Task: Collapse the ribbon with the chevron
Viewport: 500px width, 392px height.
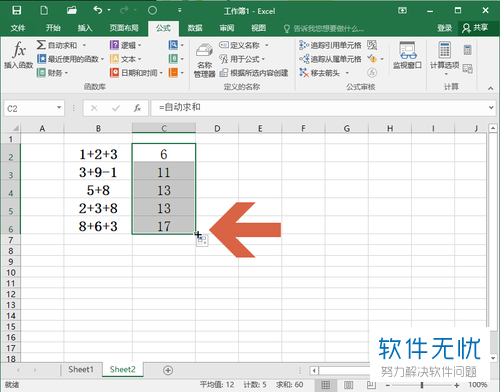Action: (x=490, y=88)
